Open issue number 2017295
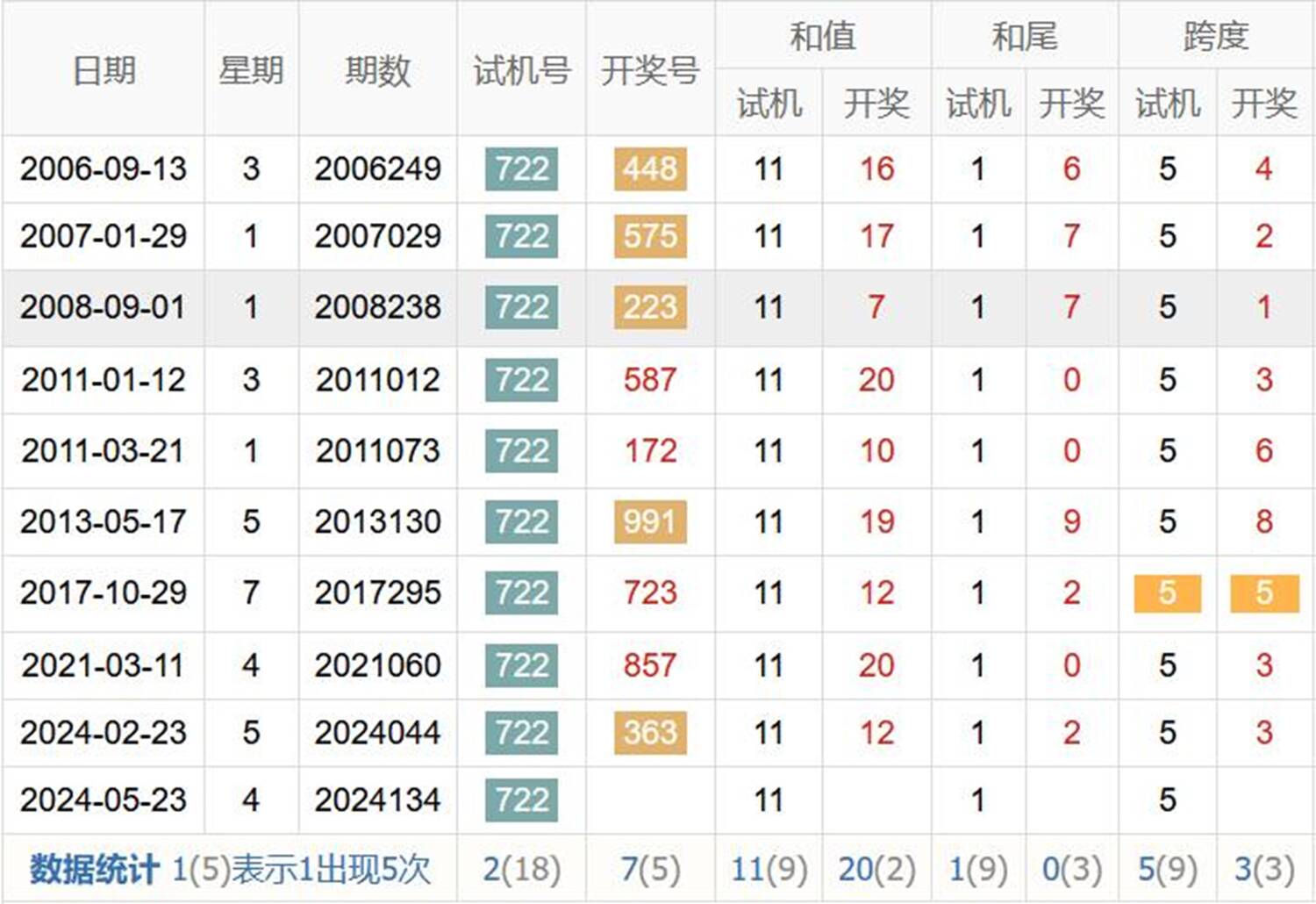 [x=377, y=592]
